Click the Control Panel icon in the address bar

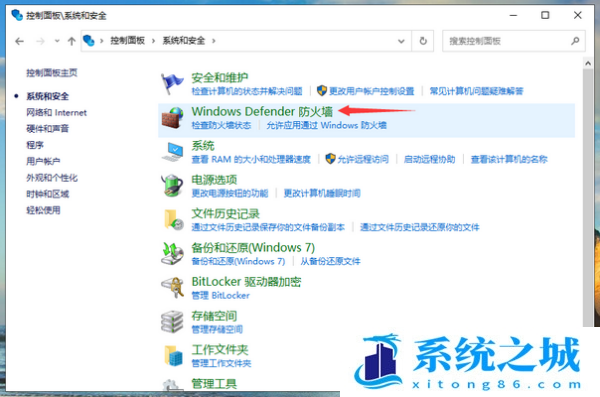(x=89, y=41)
